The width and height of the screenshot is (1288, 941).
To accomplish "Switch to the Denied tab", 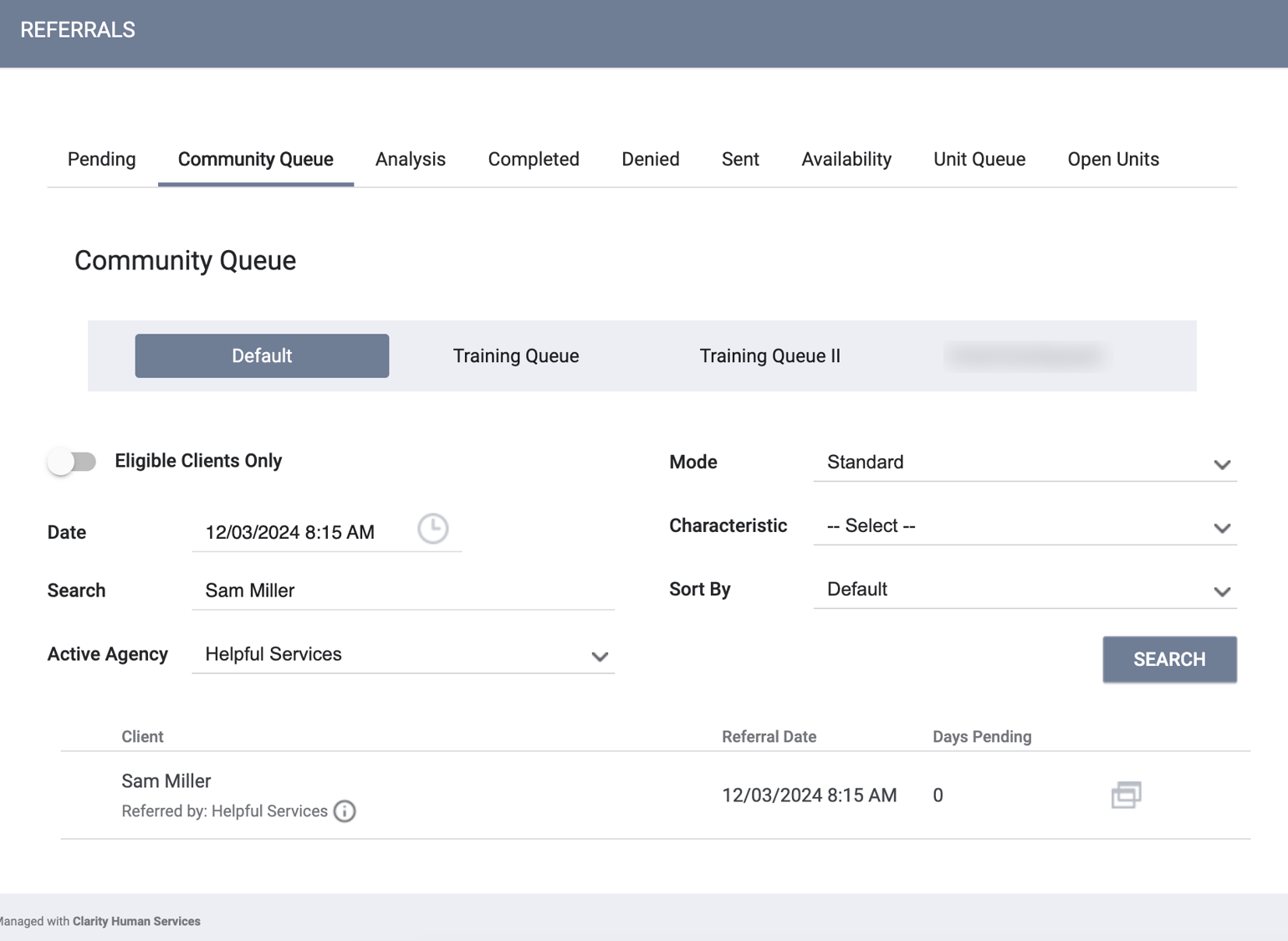I will pyautogui.click(x=650, y=159).
